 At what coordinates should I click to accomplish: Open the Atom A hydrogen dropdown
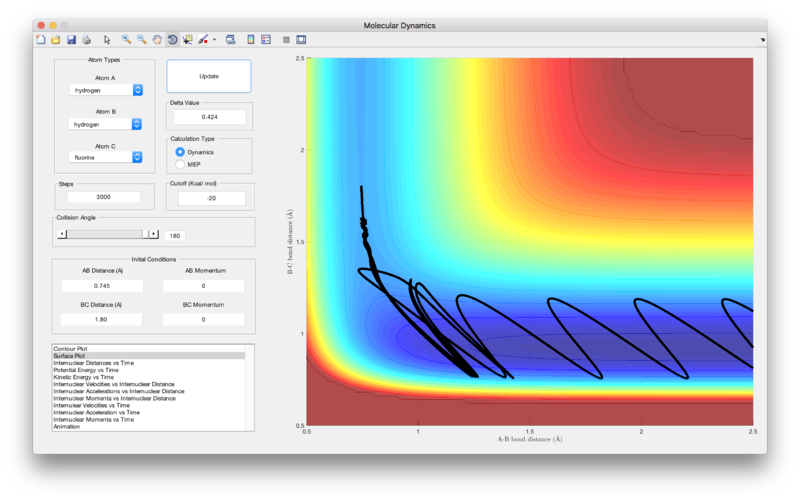[106, 90]
